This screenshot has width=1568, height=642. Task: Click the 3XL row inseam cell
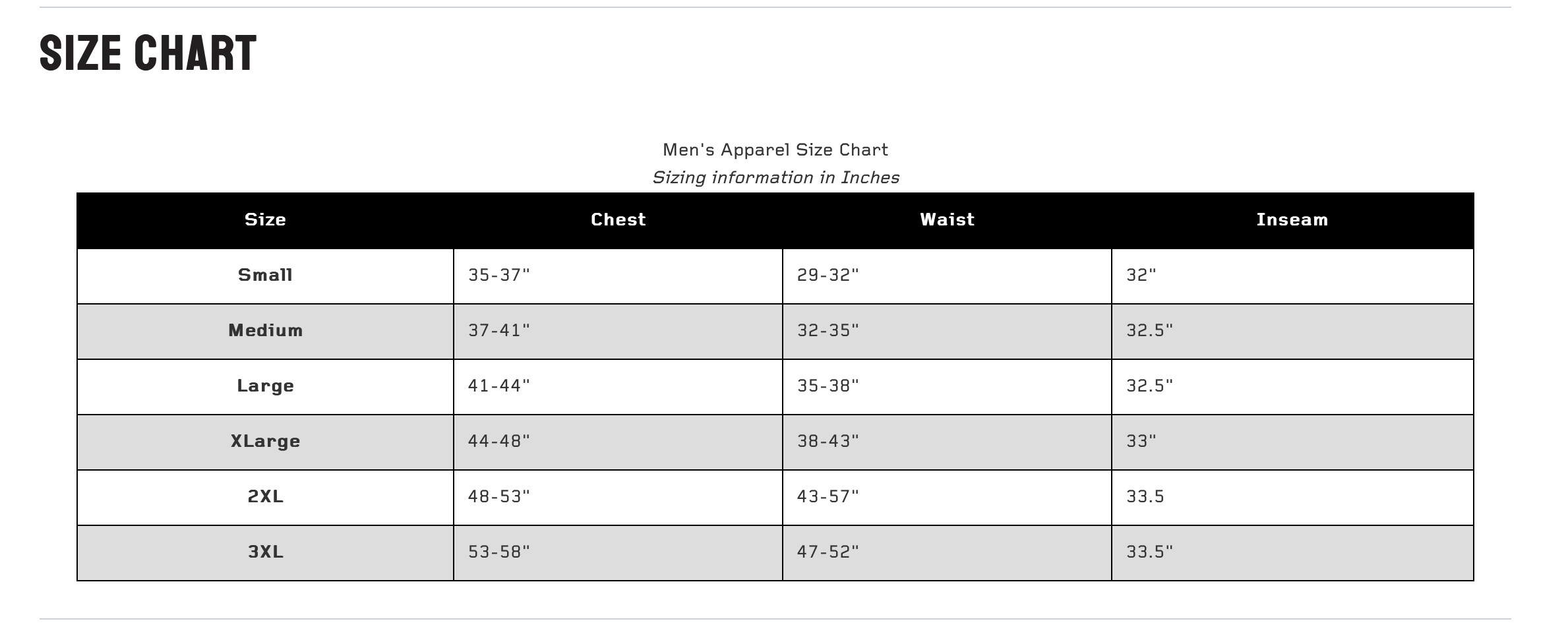tap(1150, 552)
